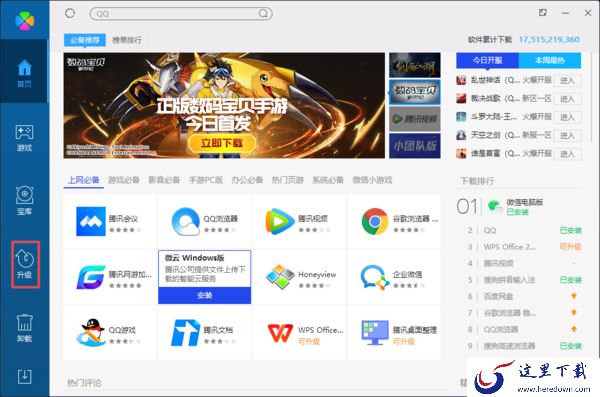The image size is (600, 397).
Task: Open the 游戏 games section in sidebar
Action: [x=24, y=138]
